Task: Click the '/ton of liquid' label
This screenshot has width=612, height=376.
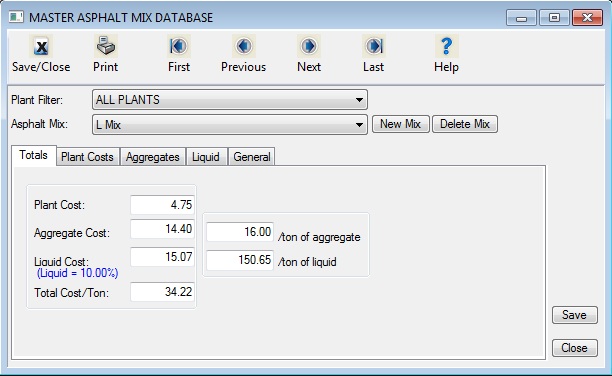Action: click(307, 262)
